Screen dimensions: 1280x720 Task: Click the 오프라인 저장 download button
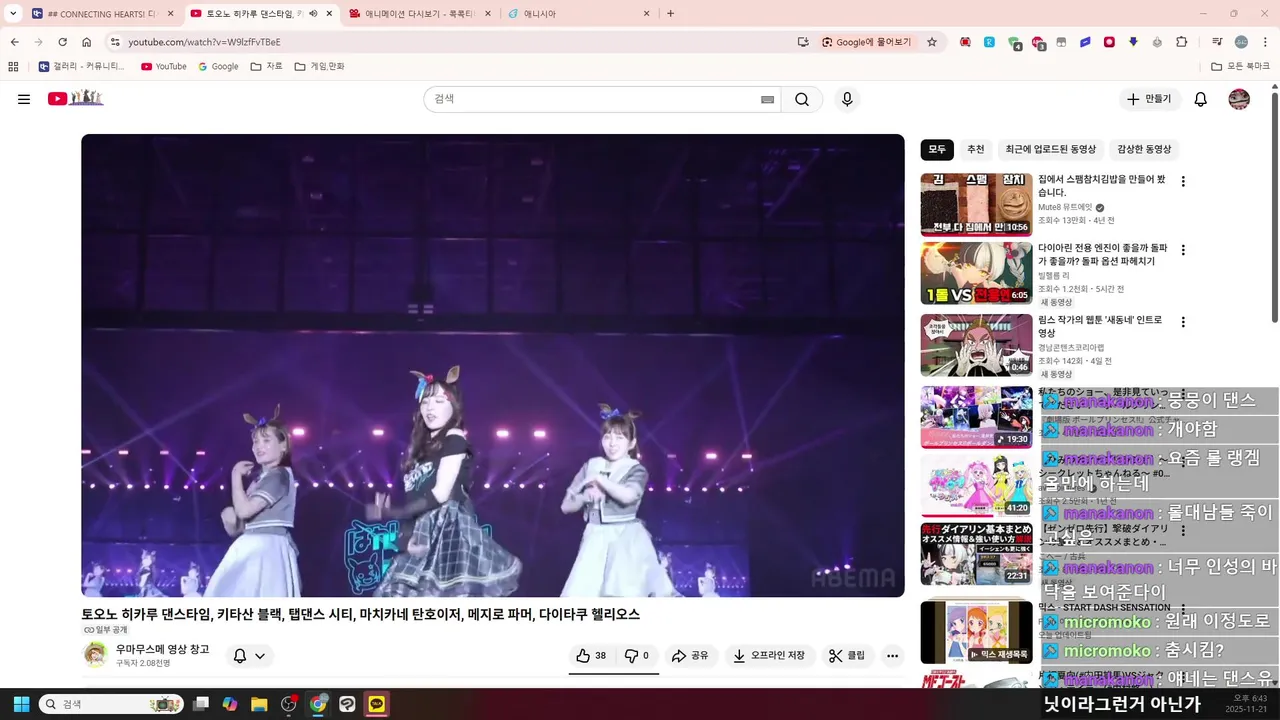pos(769,656)
